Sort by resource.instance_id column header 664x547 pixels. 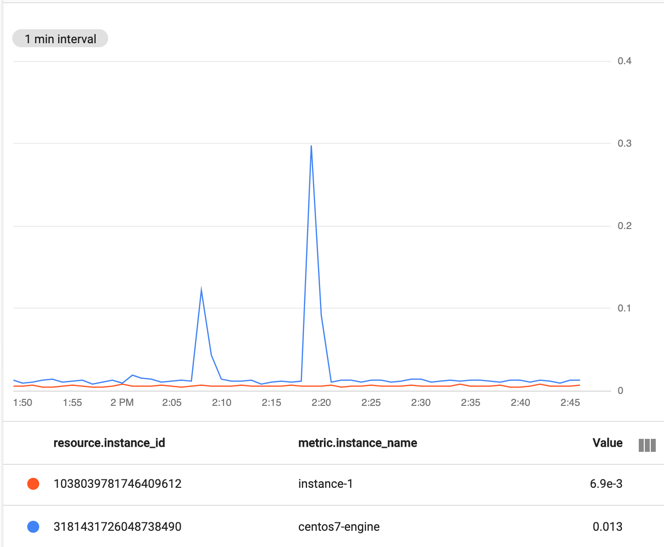point(109,443)
